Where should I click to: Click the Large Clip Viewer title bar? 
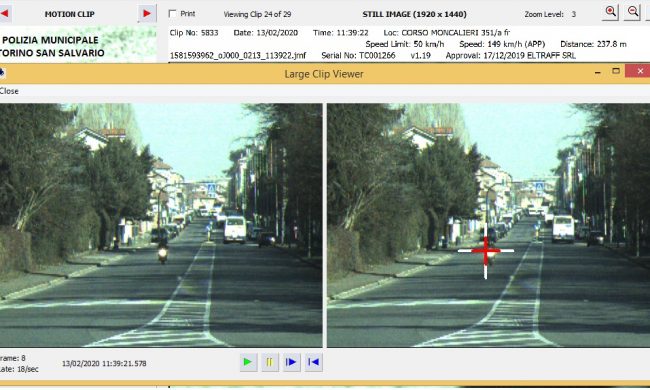pyautogui.click(x=324, y=74)
